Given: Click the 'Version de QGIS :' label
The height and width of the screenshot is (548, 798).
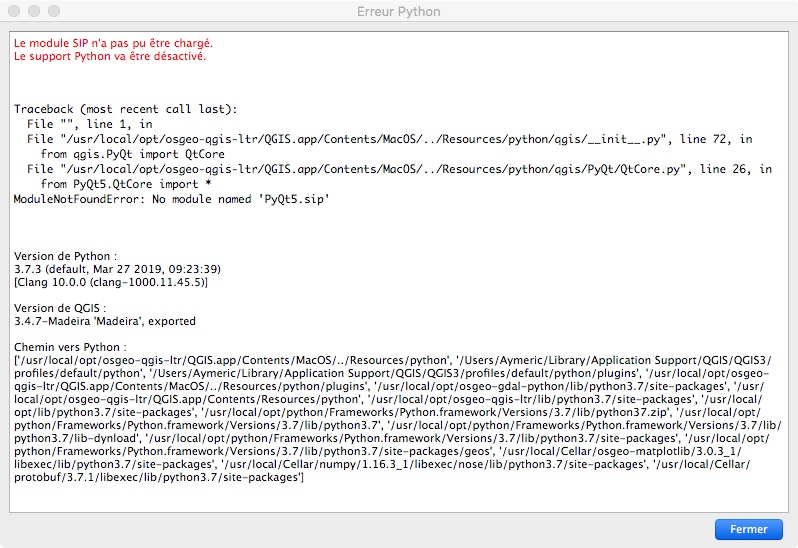Looking at the screenshot, I should click(60, 308).
